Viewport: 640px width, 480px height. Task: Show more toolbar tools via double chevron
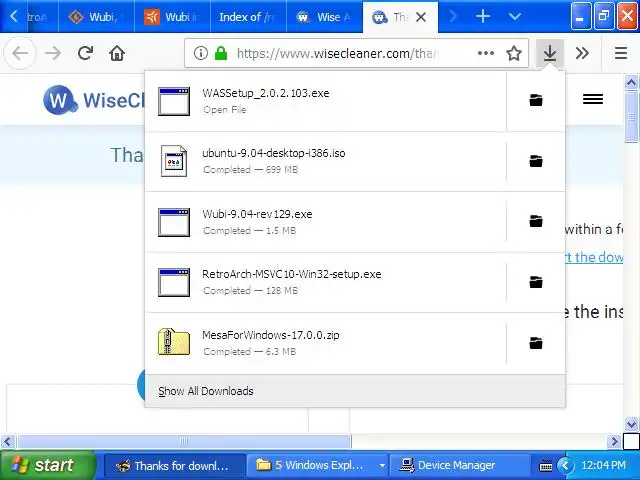point(582,53)
